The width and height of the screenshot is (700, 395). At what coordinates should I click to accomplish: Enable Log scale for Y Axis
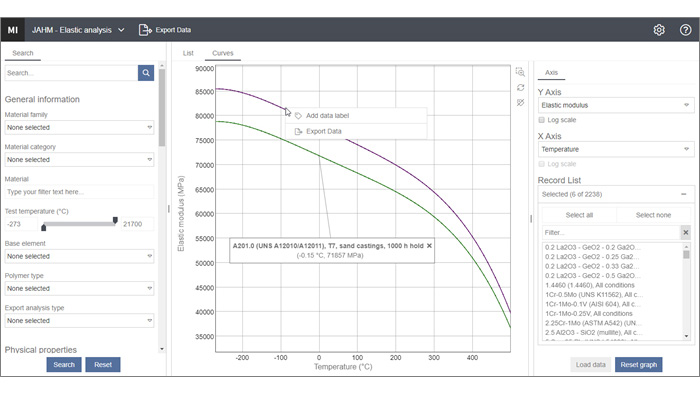pyautogui.click(x=542, y=120)
